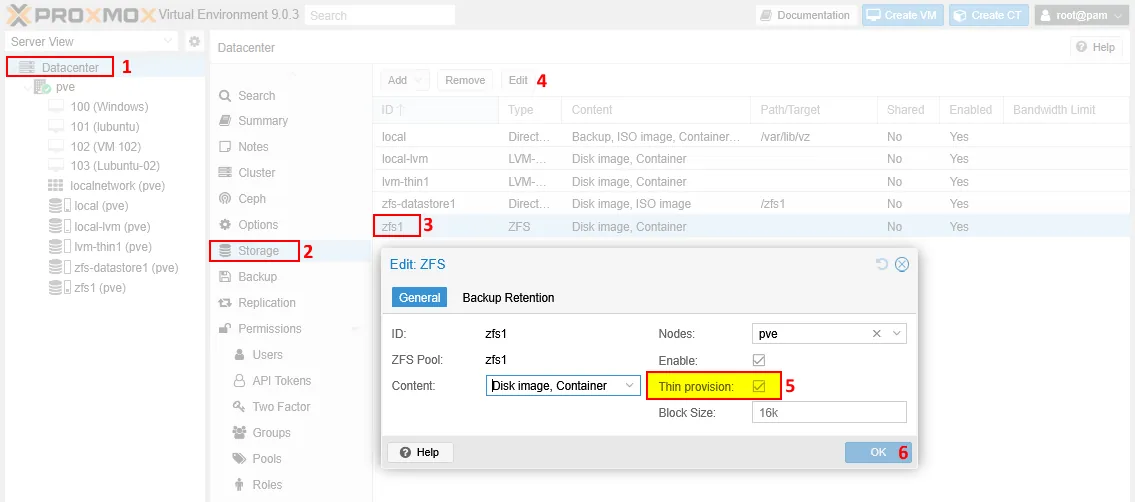The image size is (1135, 502).
Task: Click the Create VM button
Action: (x=903, y=15)
